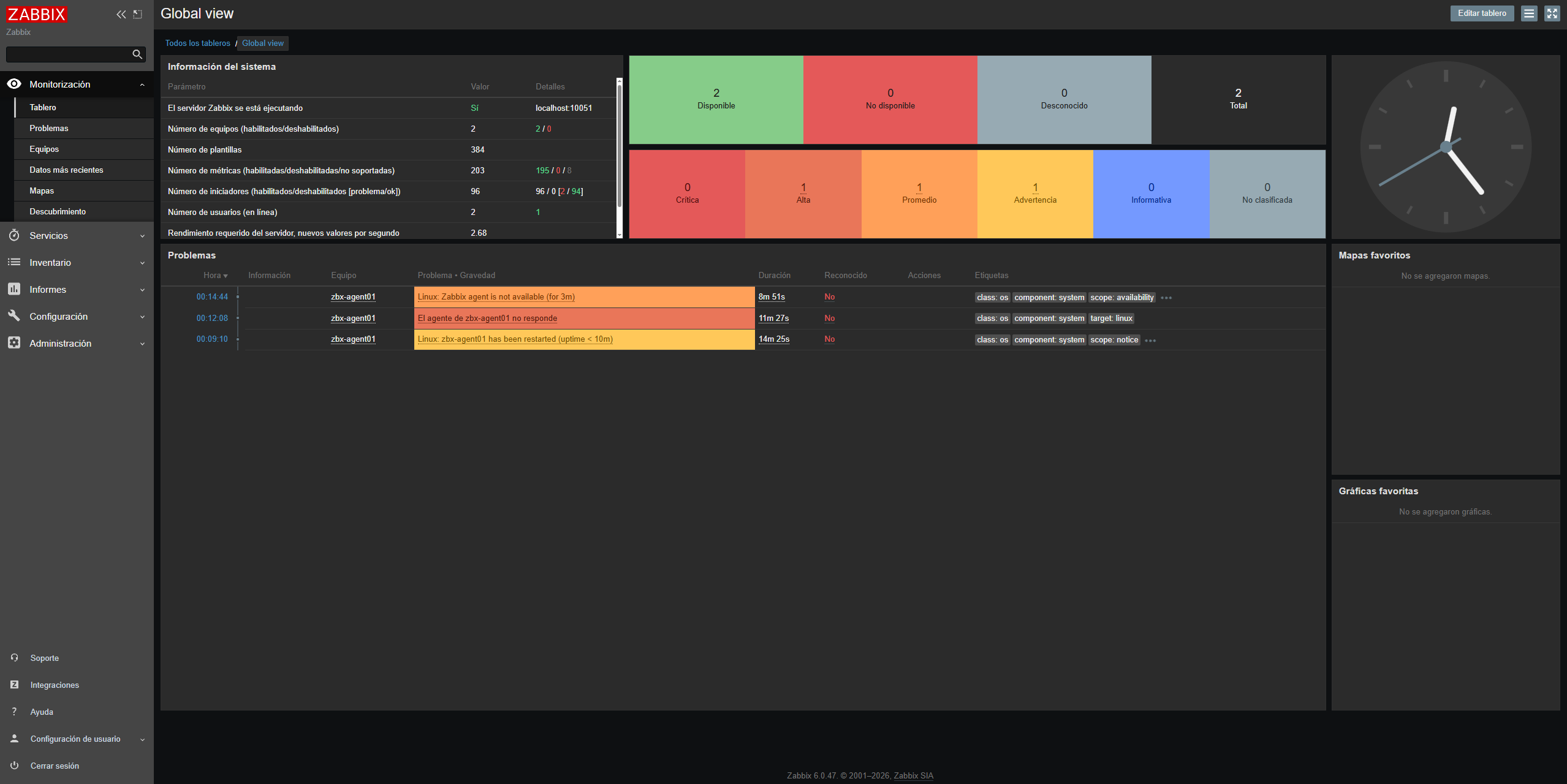Enter kiosk fullscreen mode icon
The image size is (1567, 784).
(1552, 13)
